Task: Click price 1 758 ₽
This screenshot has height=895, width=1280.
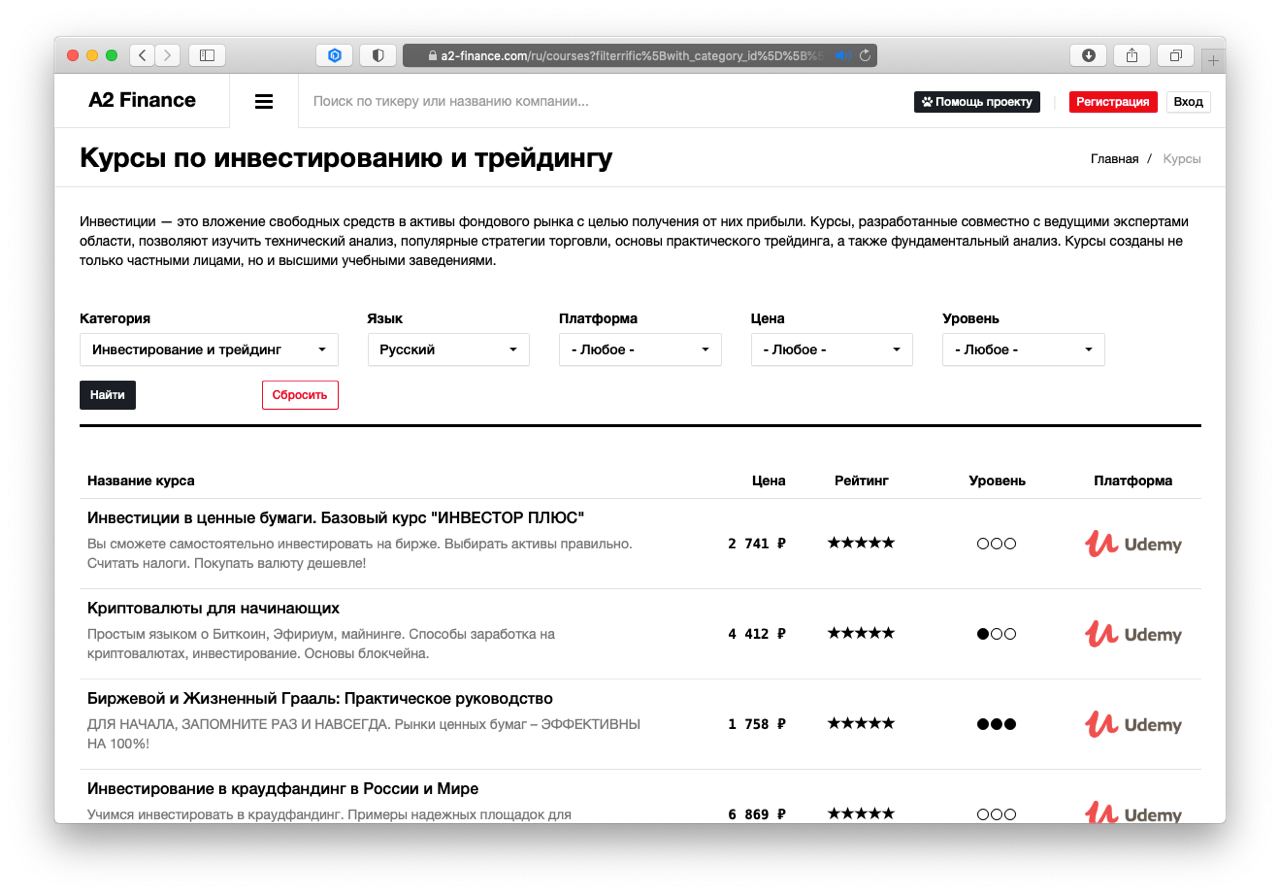Action: [757, 724]
